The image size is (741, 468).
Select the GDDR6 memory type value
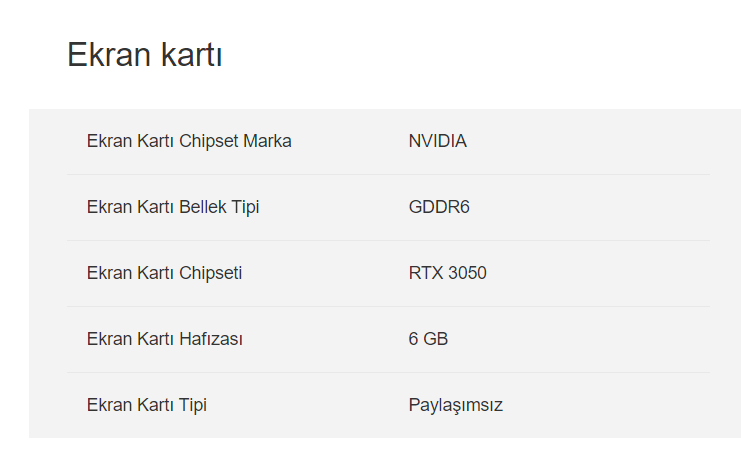(438, 207)
